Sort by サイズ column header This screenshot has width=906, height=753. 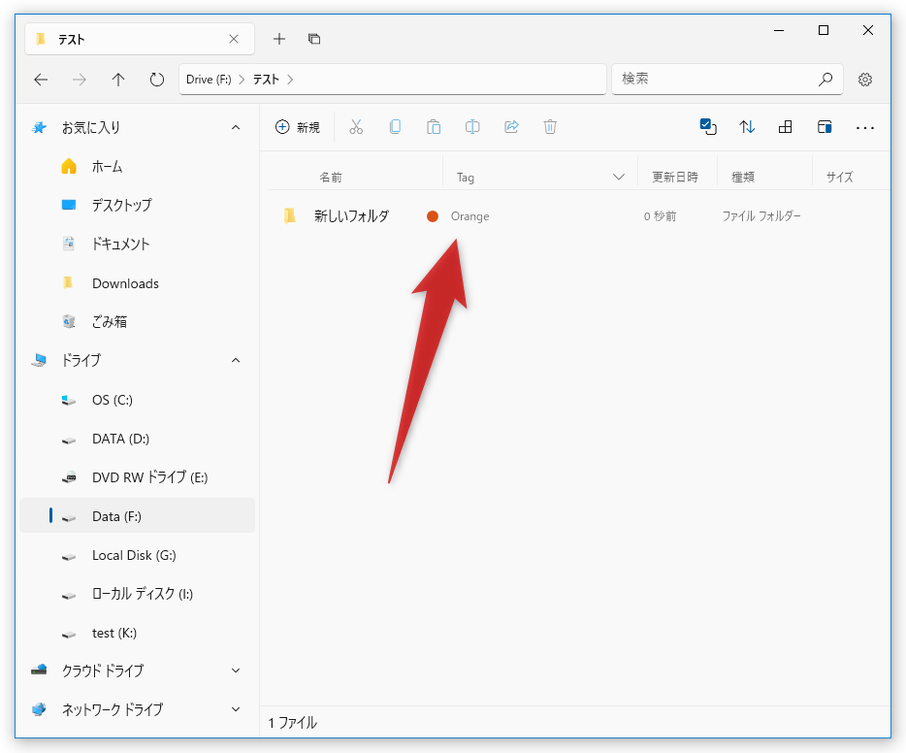(x=839, y=177)
